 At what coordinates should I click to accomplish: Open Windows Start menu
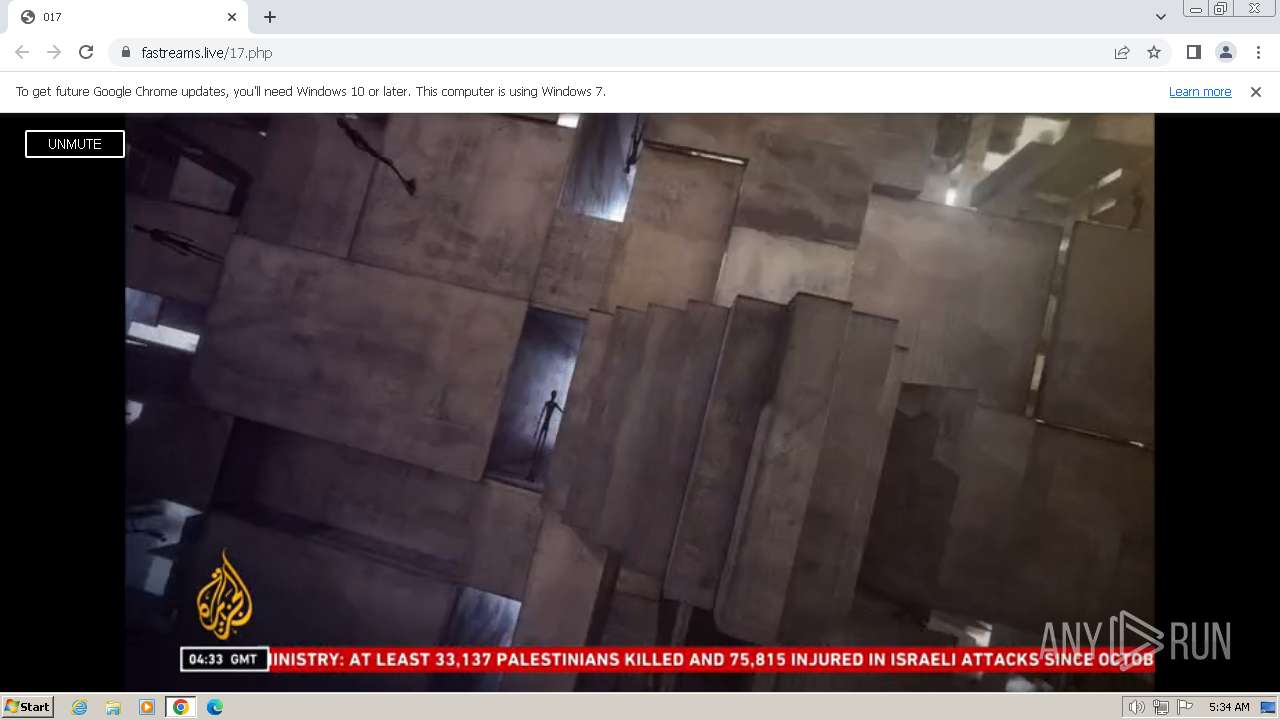(28, 707)
